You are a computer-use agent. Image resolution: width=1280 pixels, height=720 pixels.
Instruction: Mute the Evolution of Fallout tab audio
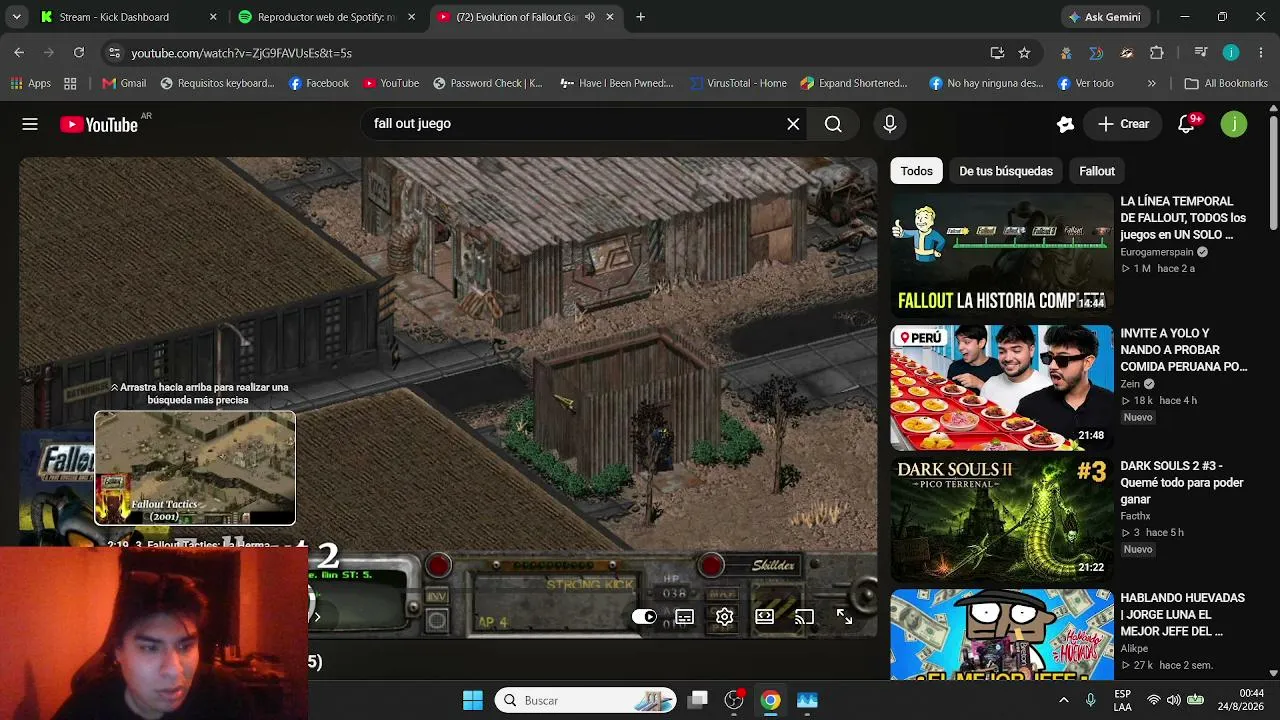tap(590, 17)
